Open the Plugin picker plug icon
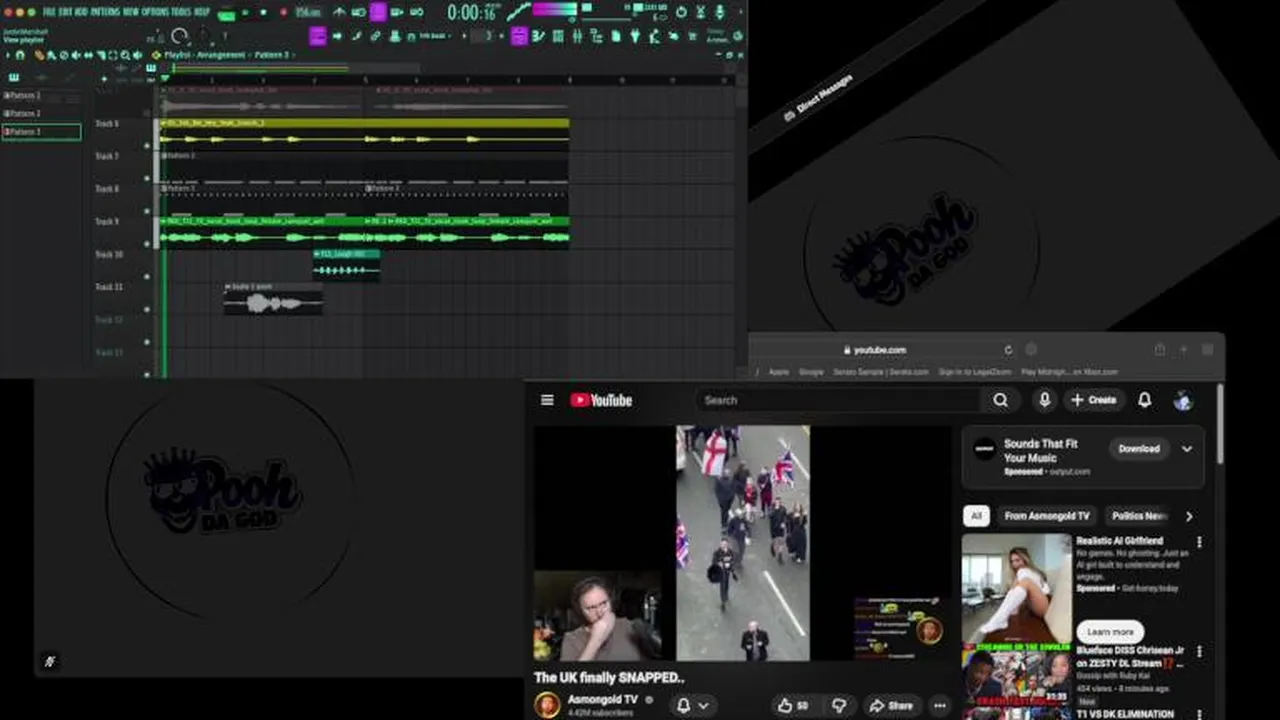Screen dimensions: 1280x720 click(633, 36)
